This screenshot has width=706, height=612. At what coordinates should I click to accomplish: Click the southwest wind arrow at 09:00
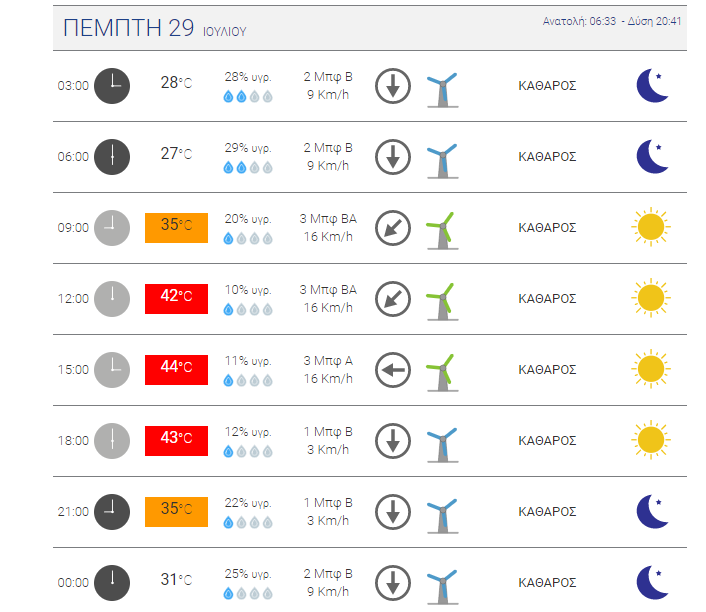(x=393, y=228)
